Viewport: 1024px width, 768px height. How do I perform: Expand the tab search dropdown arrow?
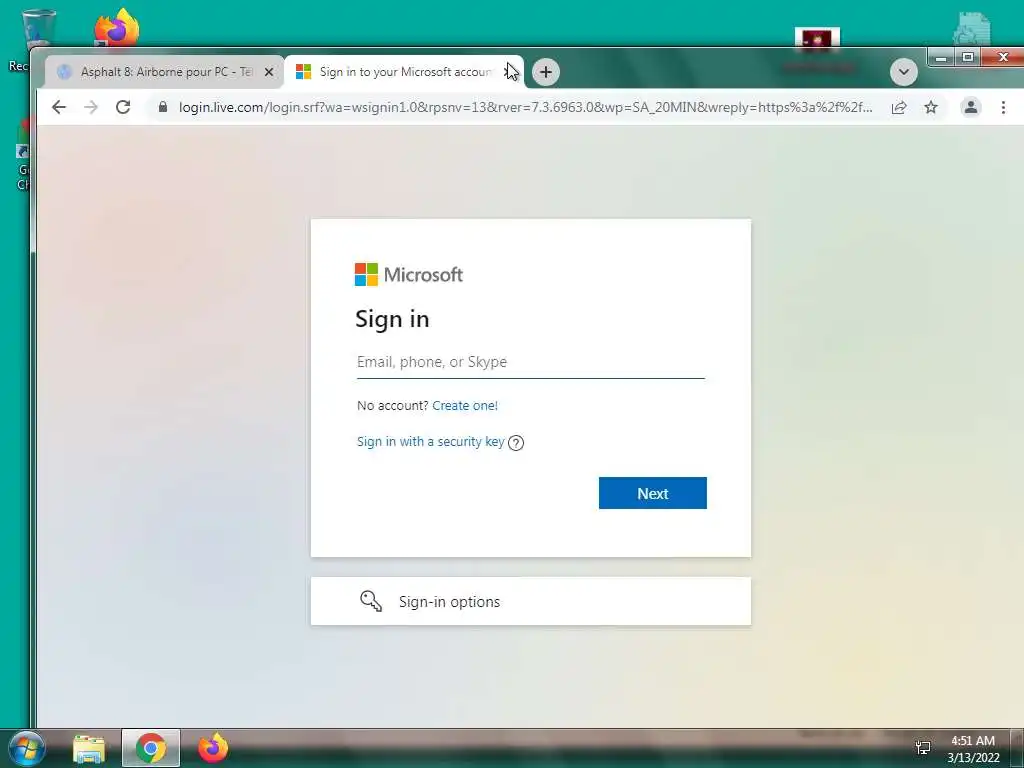point(904,72)
